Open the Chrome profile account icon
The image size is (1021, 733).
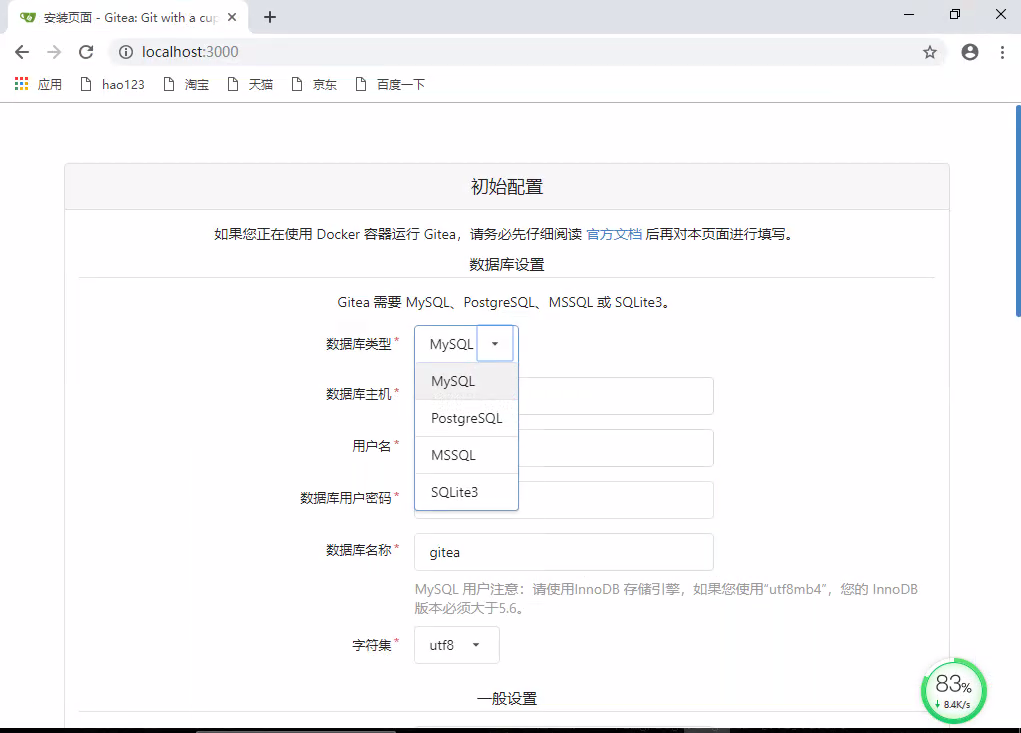click(x=970, y=52)
